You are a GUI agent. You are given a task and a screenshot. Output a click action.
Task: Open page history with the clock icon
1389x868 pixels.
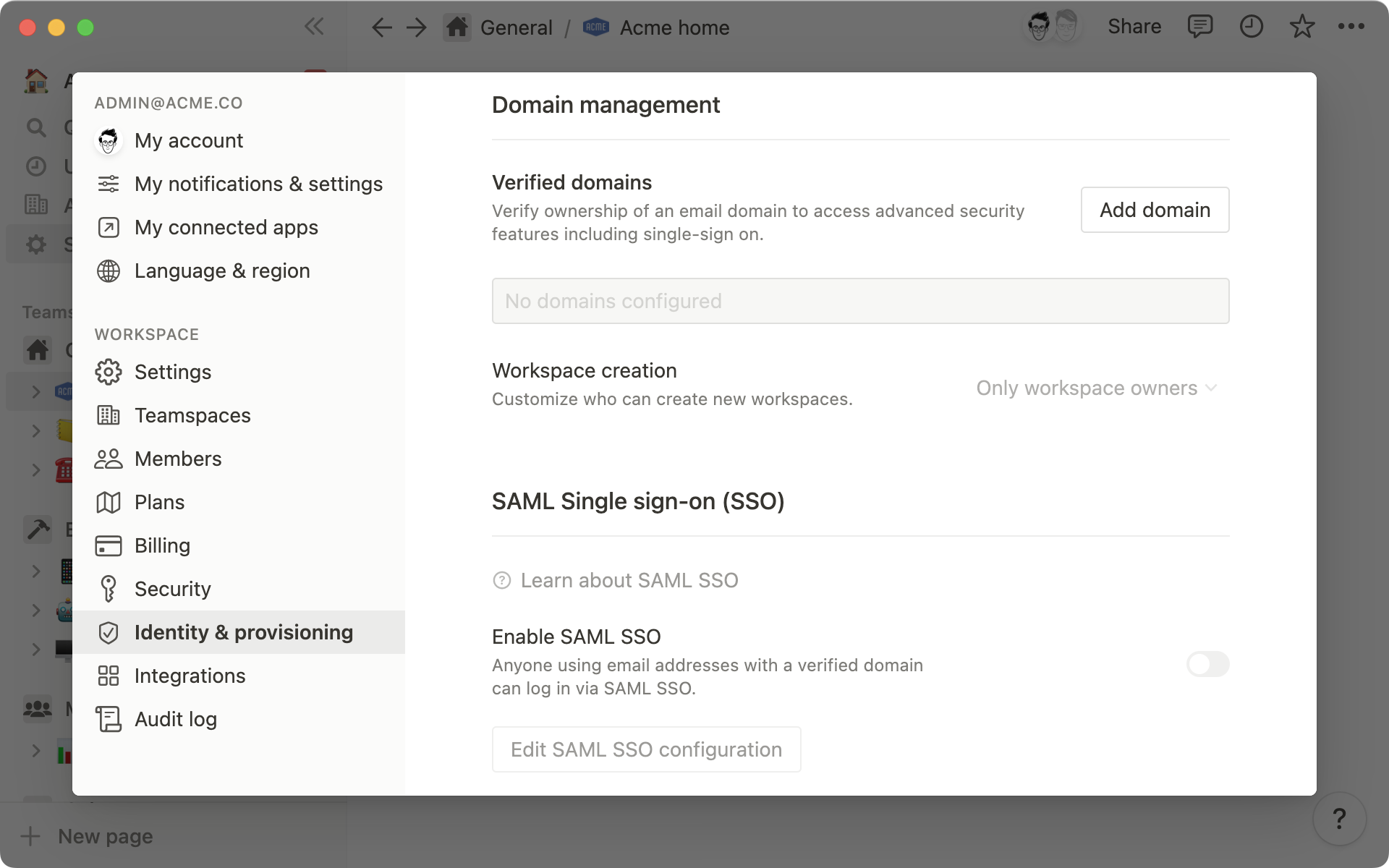[x=1251, y=27]
